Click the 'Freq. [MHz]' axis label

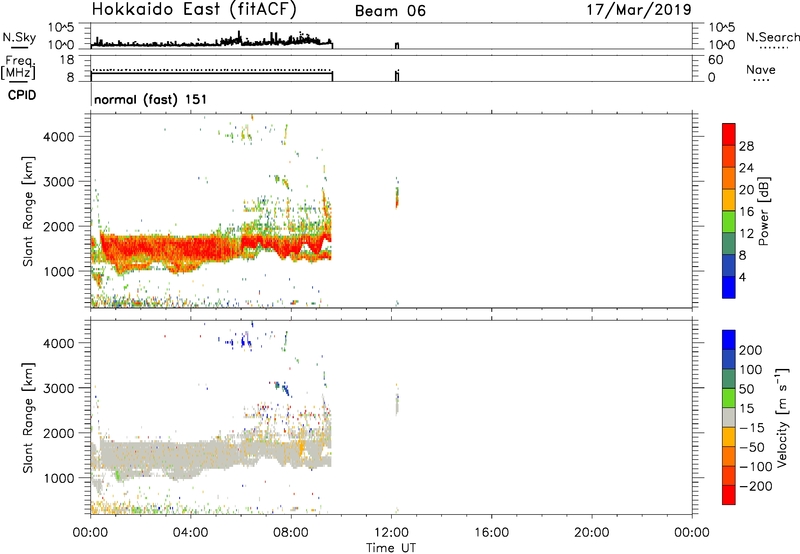[x=19, y=68]
